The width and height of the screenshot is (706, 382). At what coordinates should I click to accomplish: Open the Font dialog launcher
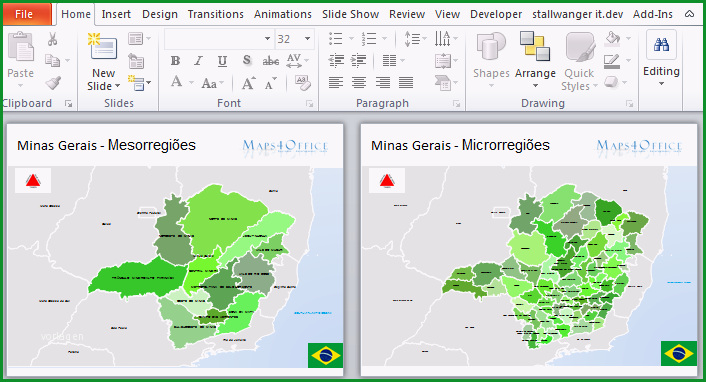coord(310,104)
